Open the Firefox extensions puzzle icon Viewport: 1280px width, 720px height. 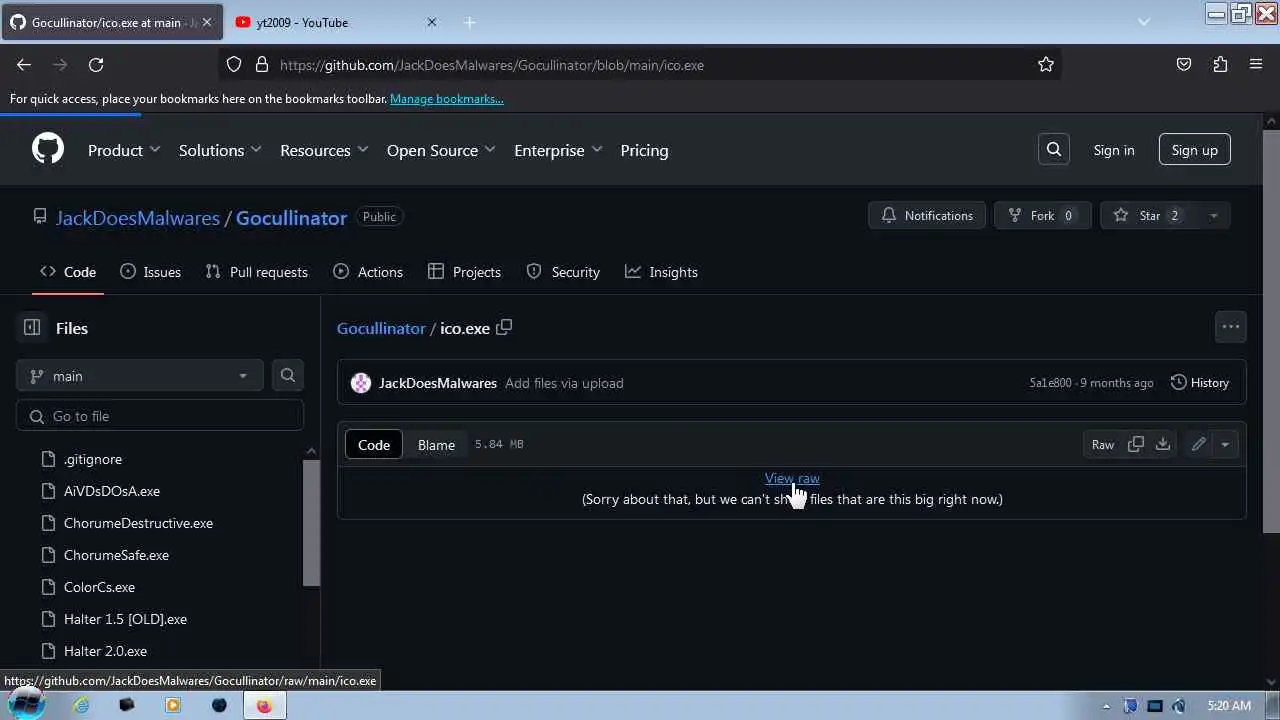point(1220,65)
